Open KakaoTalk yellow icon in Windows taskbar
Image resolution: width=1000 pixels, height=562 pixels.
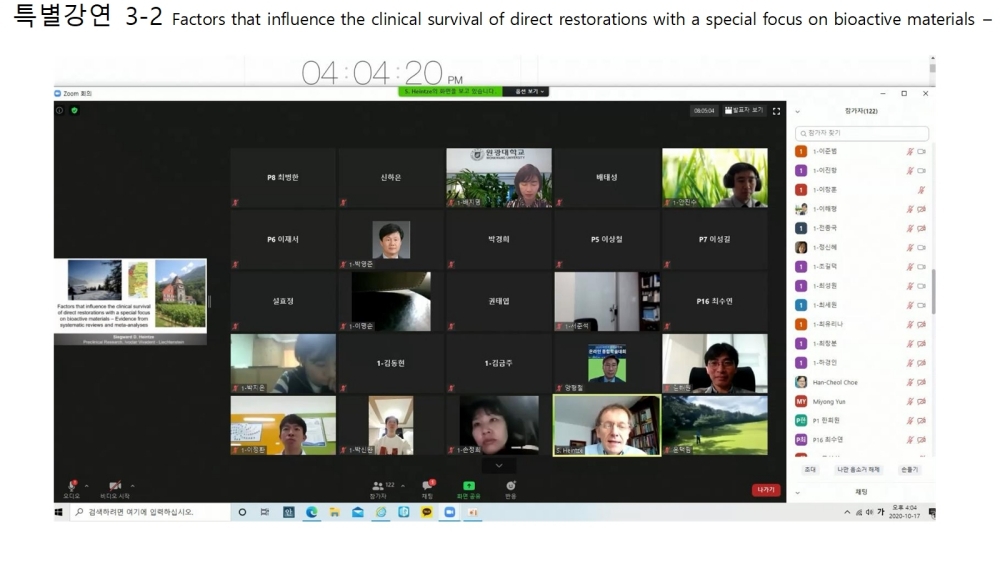pos(427,512)
